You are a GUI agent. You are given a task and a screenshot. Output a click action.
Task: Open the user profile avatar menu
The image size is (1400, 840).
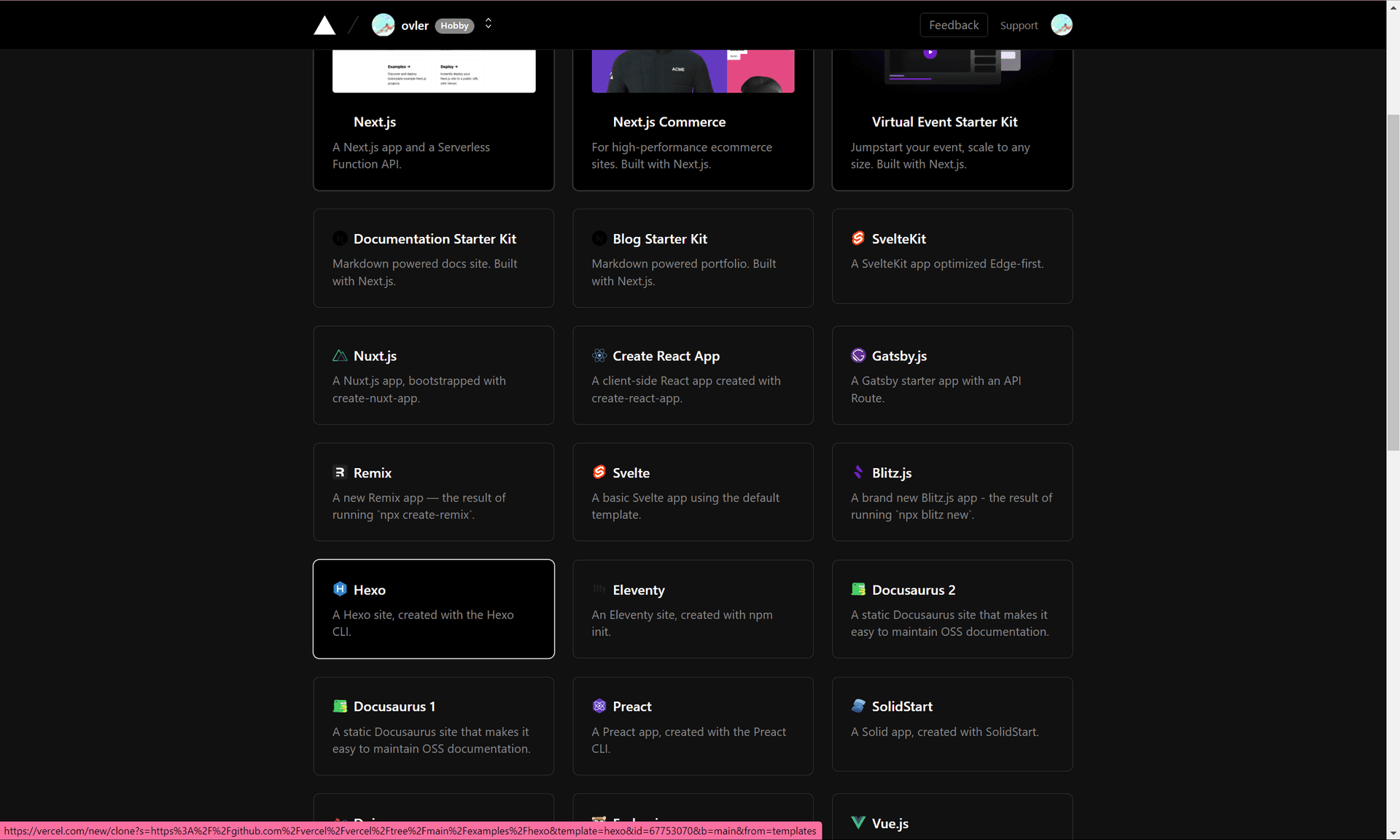pos(1062,25)
